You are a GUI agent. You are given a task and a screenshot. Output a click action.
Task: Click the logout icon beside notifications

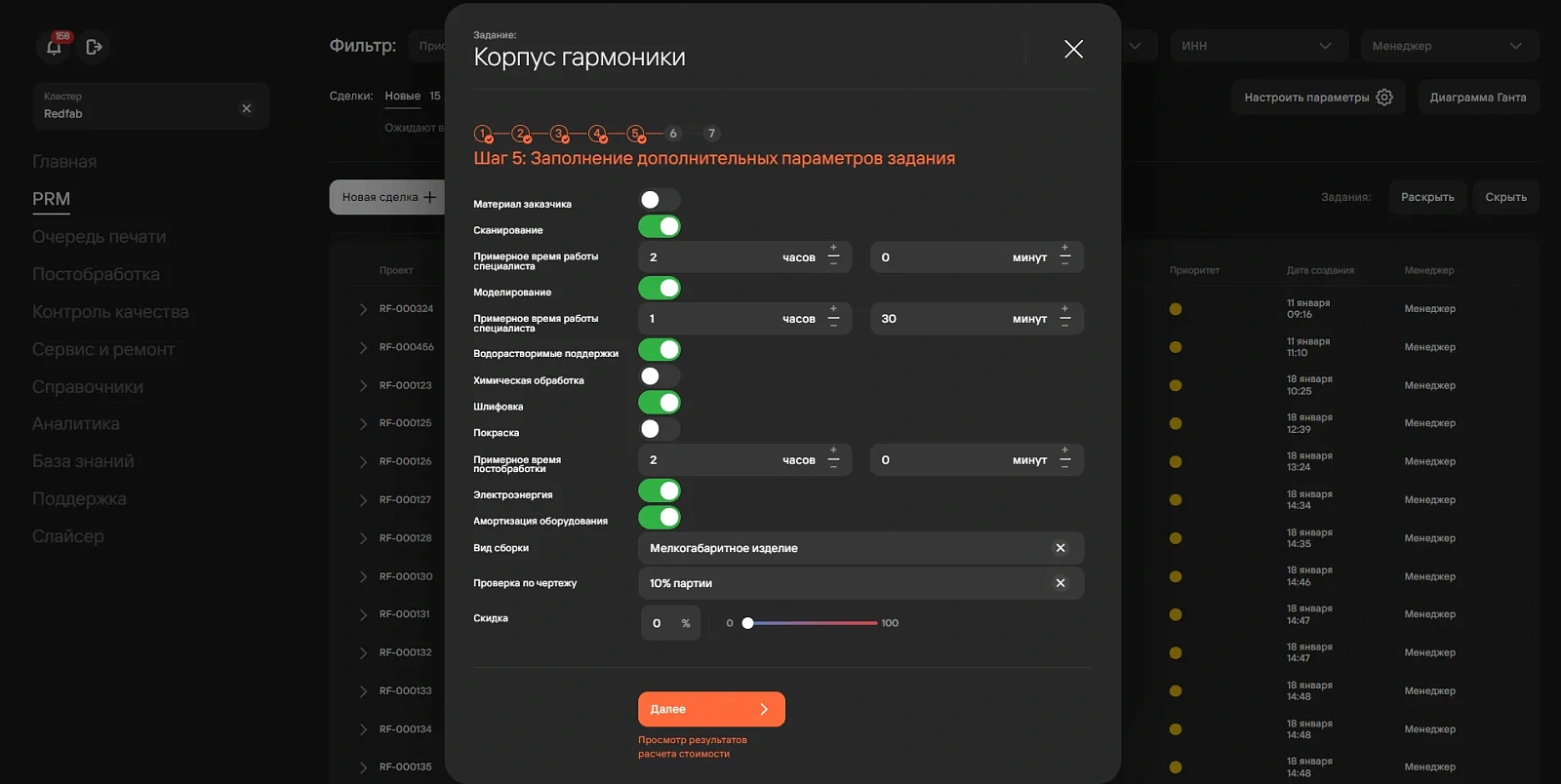tap(94, 47)
